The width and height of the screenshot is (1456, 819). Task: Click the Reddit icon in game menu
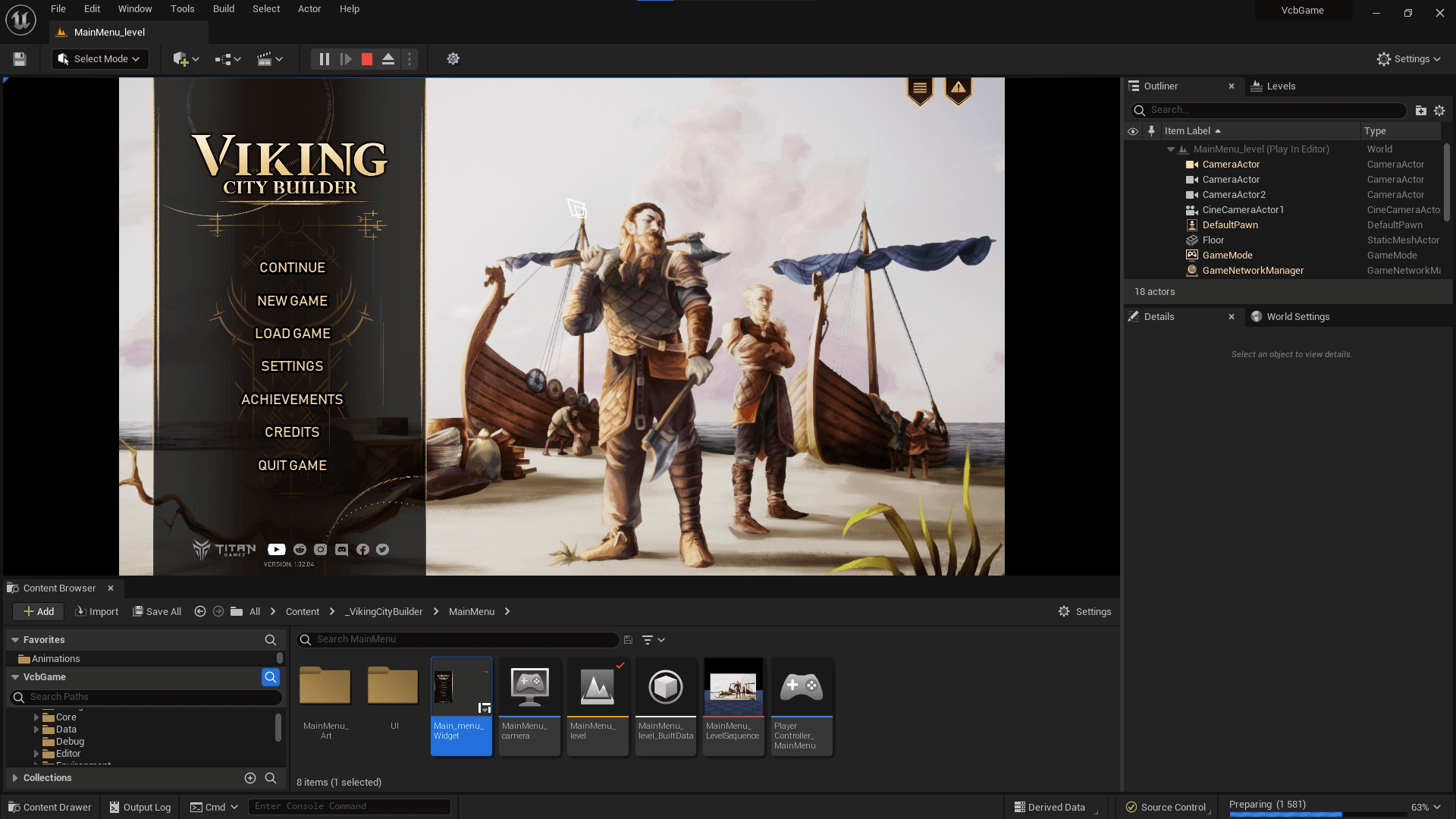[x=300, y=550]
